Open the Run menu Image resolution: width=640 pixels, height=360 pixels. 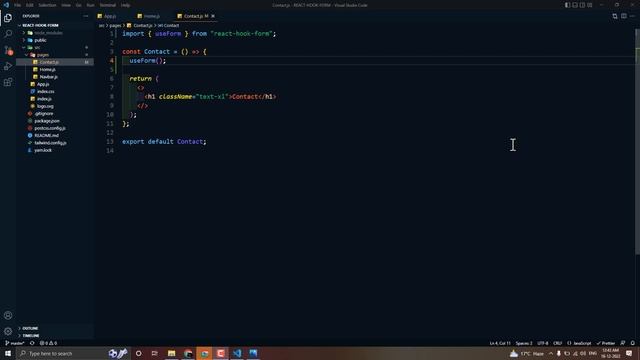[91, 5]
